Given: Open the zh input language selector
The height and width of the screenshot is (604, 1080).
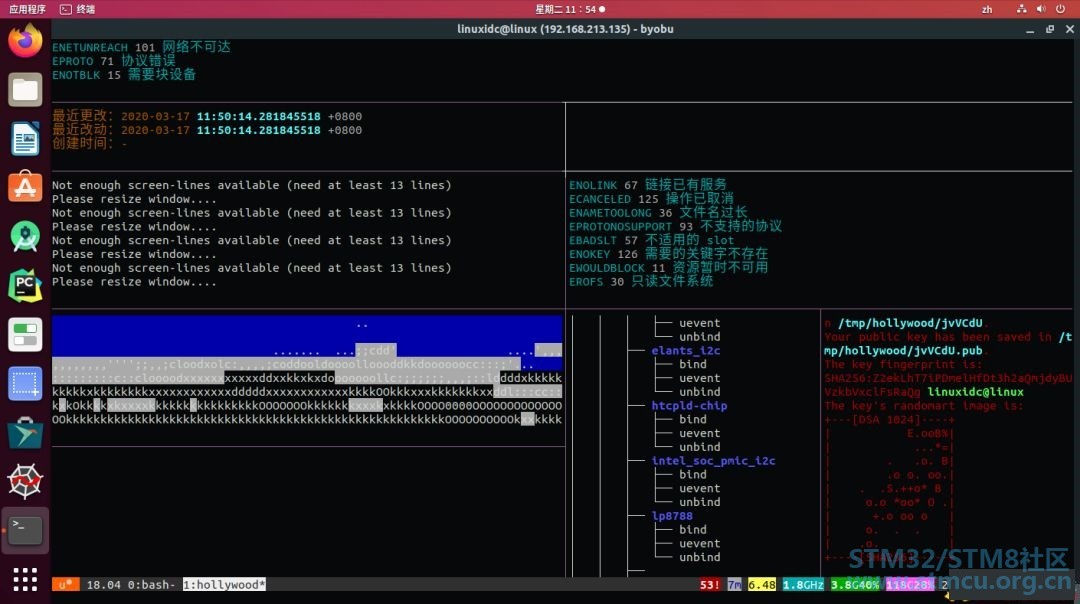Looking at the screenshot, I should 987,9.
